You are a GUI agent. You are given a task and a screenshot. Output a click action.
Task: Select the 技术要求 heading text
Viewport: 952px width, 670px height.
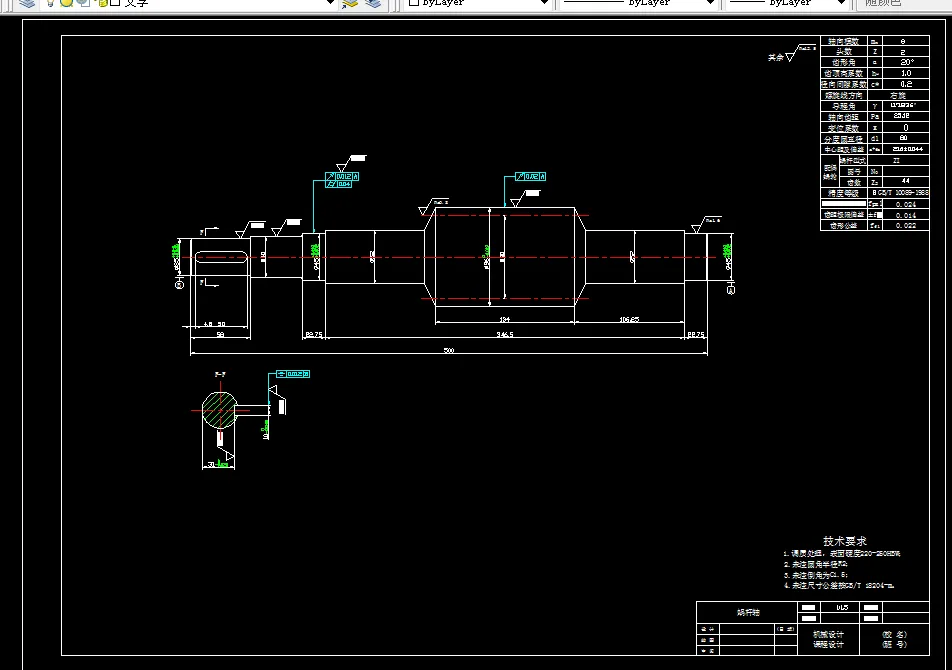(845, 541)
